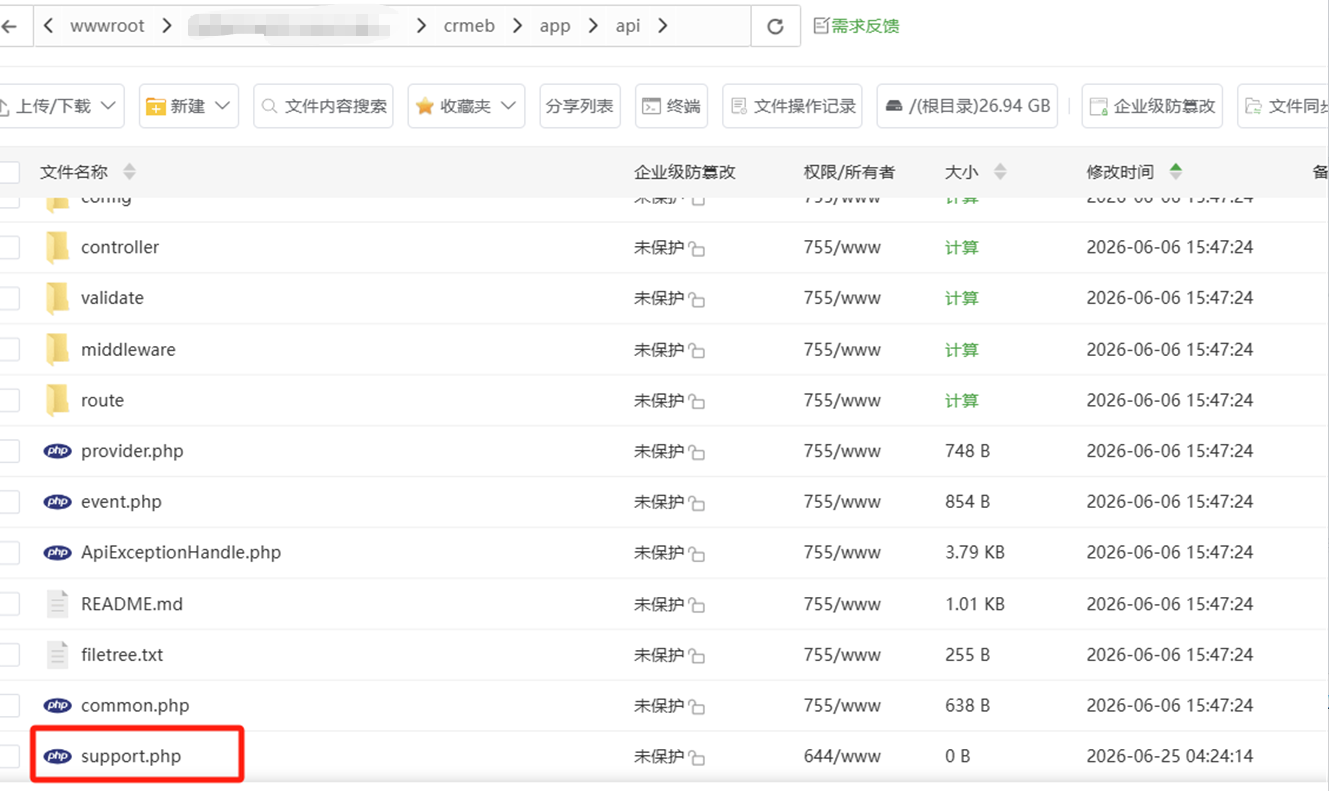The height and width of the screenshot is (791, 1329).
Task: Select the validate folder checkbox
Action: coord(8,298)
